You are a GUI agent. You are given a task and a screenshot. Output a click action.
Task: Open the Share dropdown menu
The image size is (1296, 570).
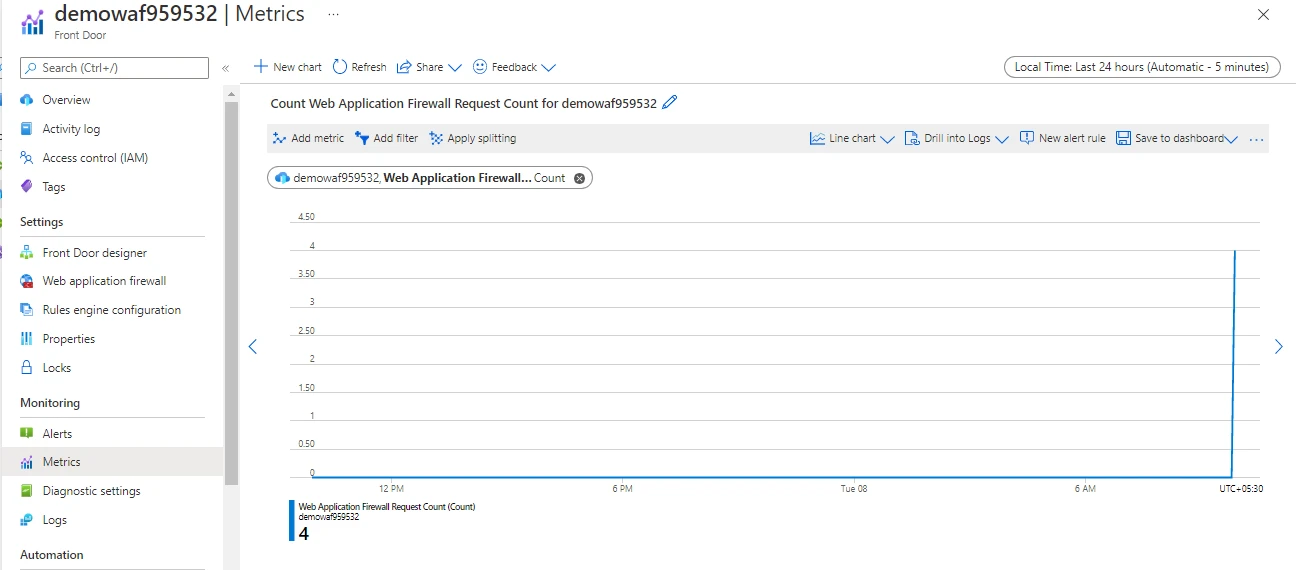(429, 67)
